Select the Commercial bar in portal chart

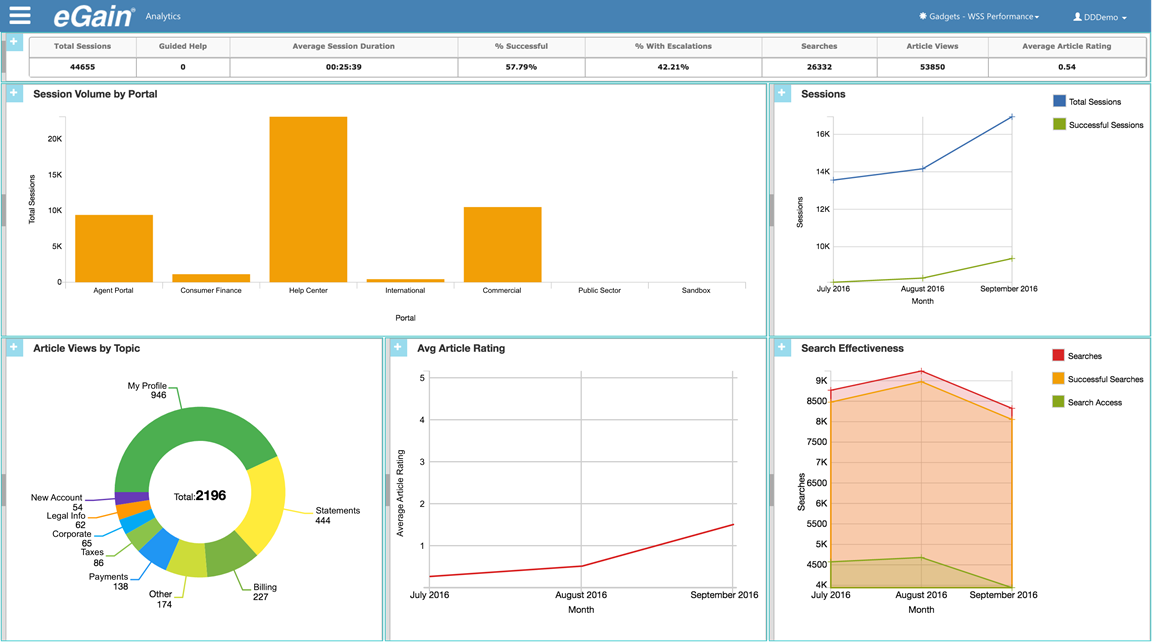pos(502,244)
